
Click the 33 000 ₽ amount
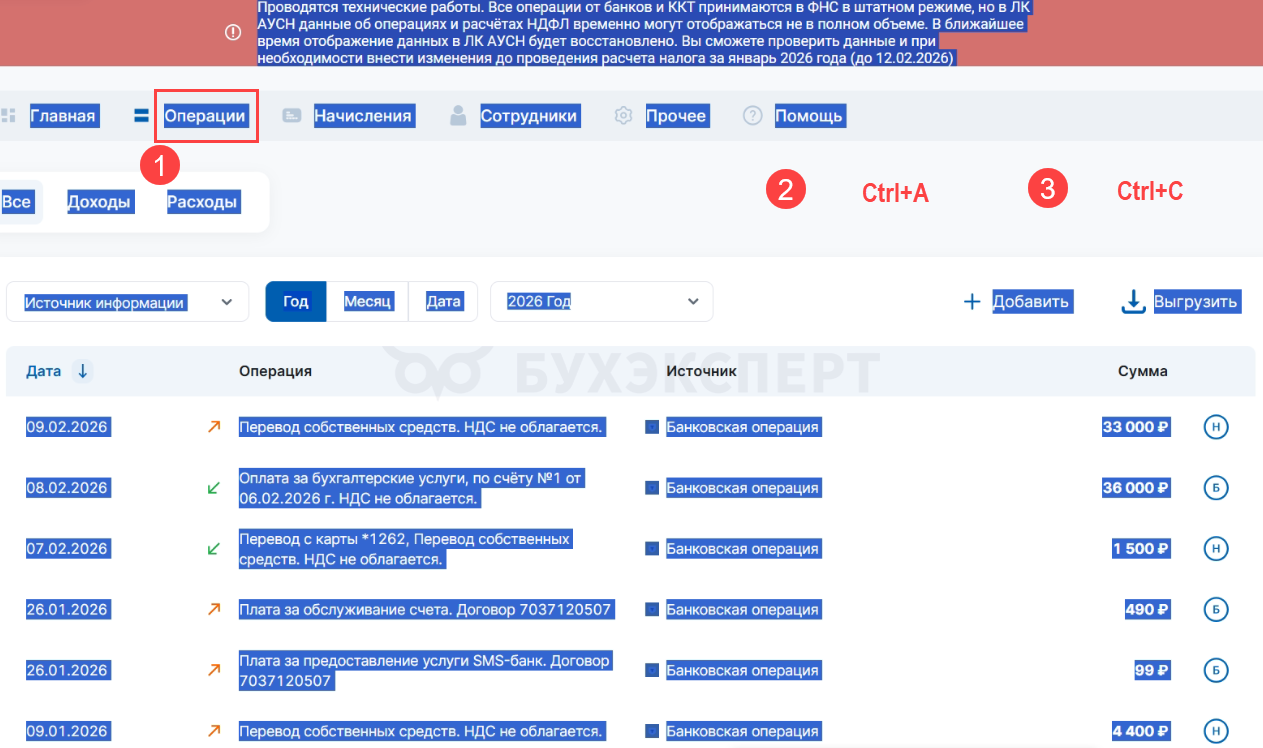[x=1136, y=427]
